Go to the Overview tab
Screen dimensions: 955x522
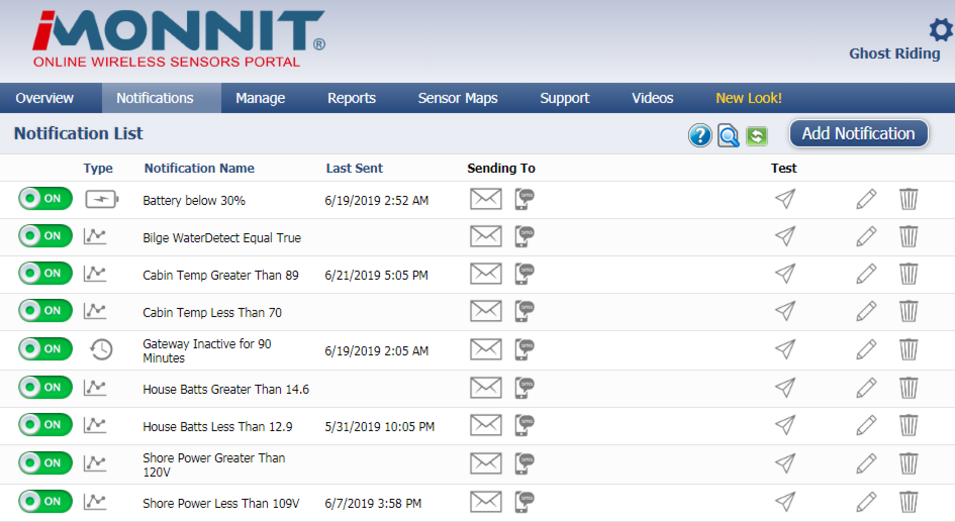(x=44, y=98)
